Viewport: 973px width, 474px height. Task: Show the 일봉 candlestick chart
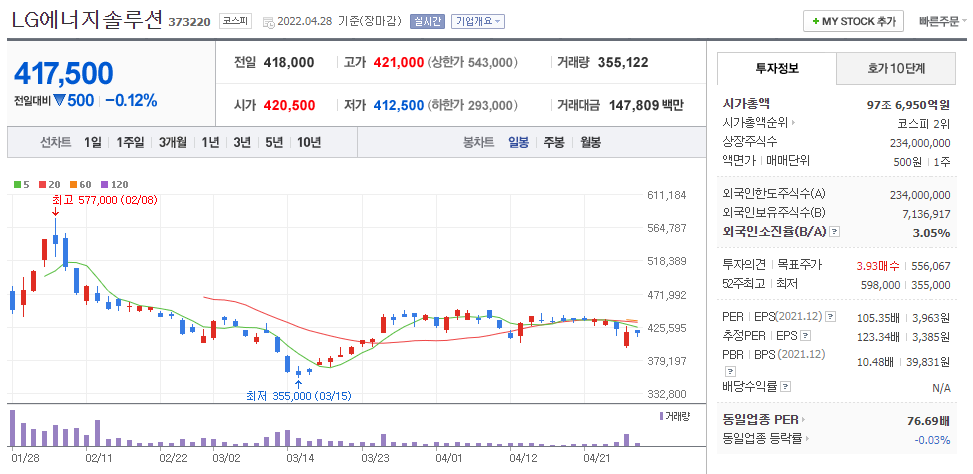(518, 142)
